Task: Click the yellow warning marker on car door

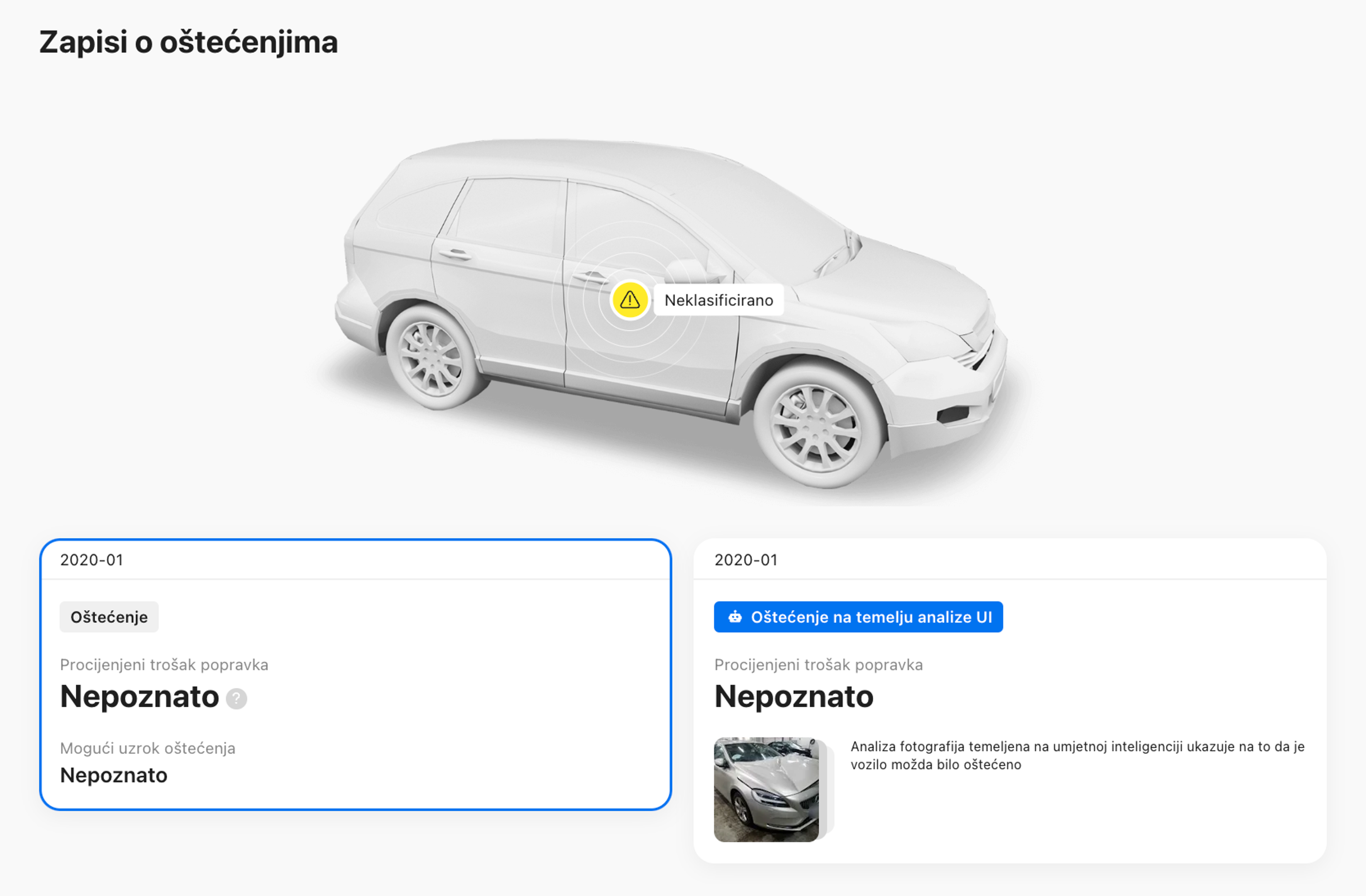Action: pyautogui.click(x=630, y=299)
